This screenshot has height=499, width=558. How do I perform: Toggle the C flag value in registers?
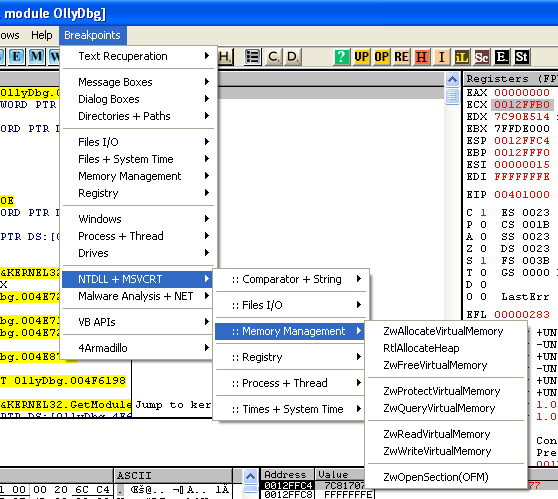pyautogui.click(x=483, y=212)
